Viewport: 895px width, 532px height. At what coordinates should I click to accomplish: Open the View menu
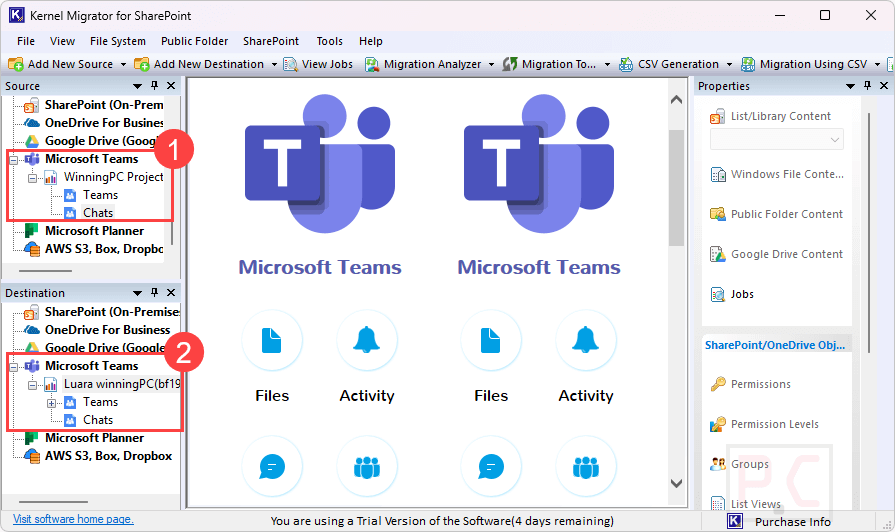coord(62,41)
